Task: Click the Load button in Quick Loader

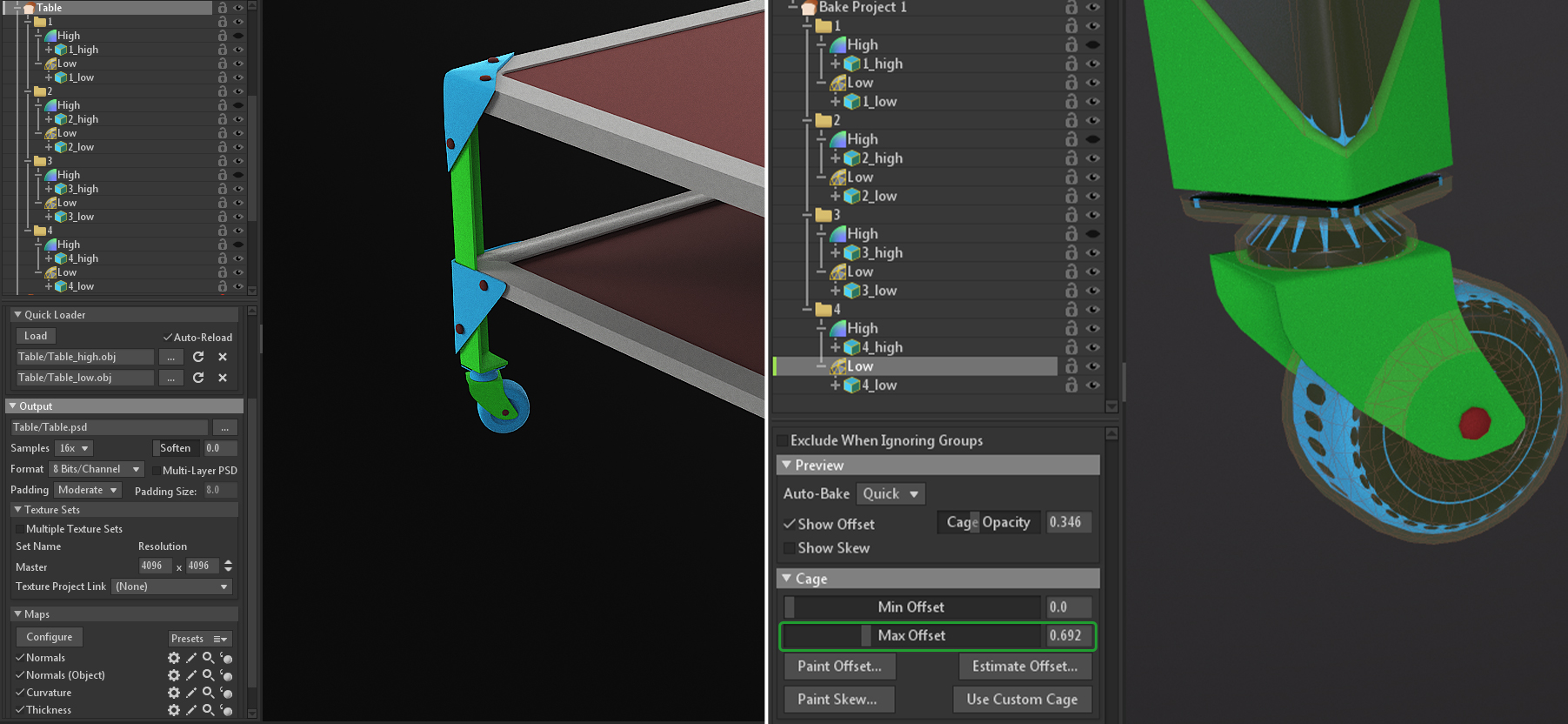Action: pos(36,336)
